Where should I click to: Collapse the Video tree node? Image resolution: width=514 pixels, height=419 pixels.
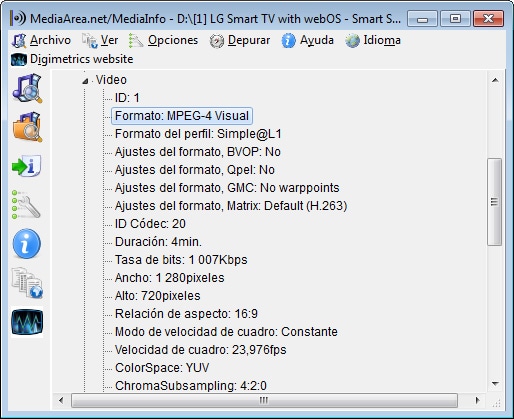pos(85,81)
